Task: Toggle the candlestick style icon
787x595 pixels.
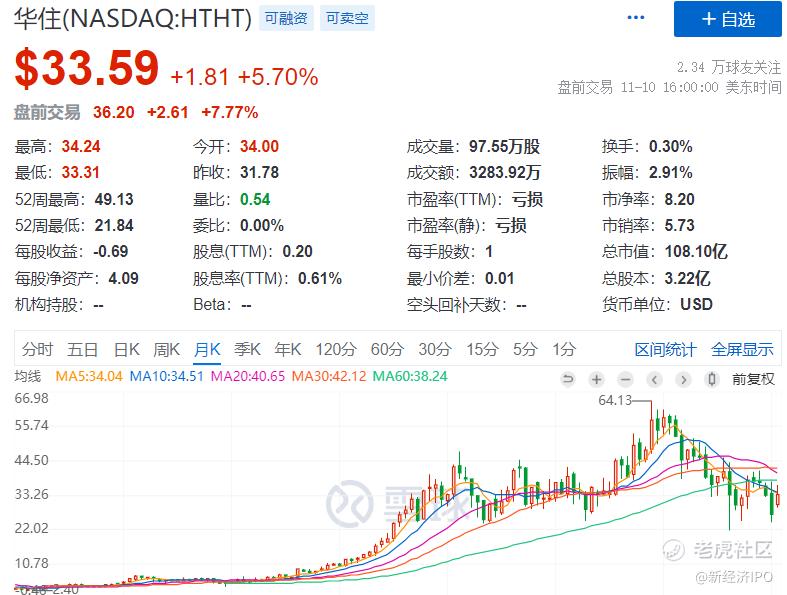Action: pyautogui.click(x=712, y=379)
